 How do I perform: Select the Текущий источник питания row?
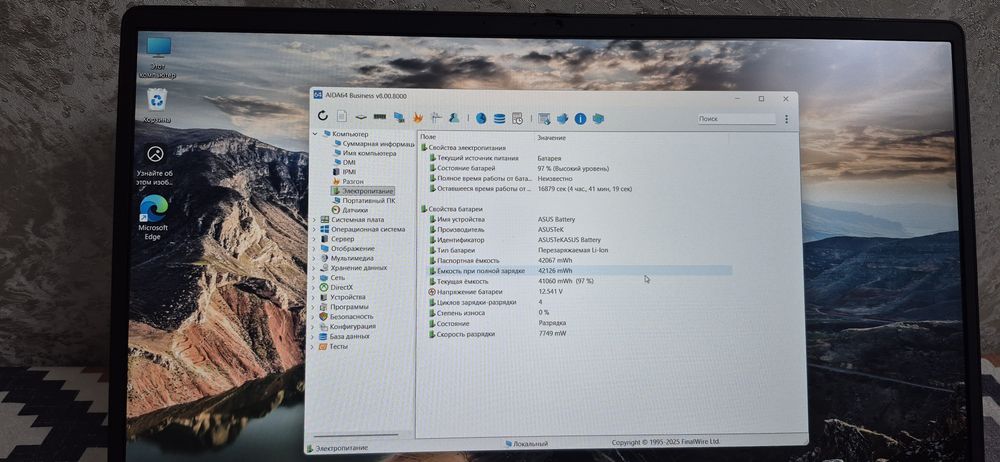pos(575,158)
